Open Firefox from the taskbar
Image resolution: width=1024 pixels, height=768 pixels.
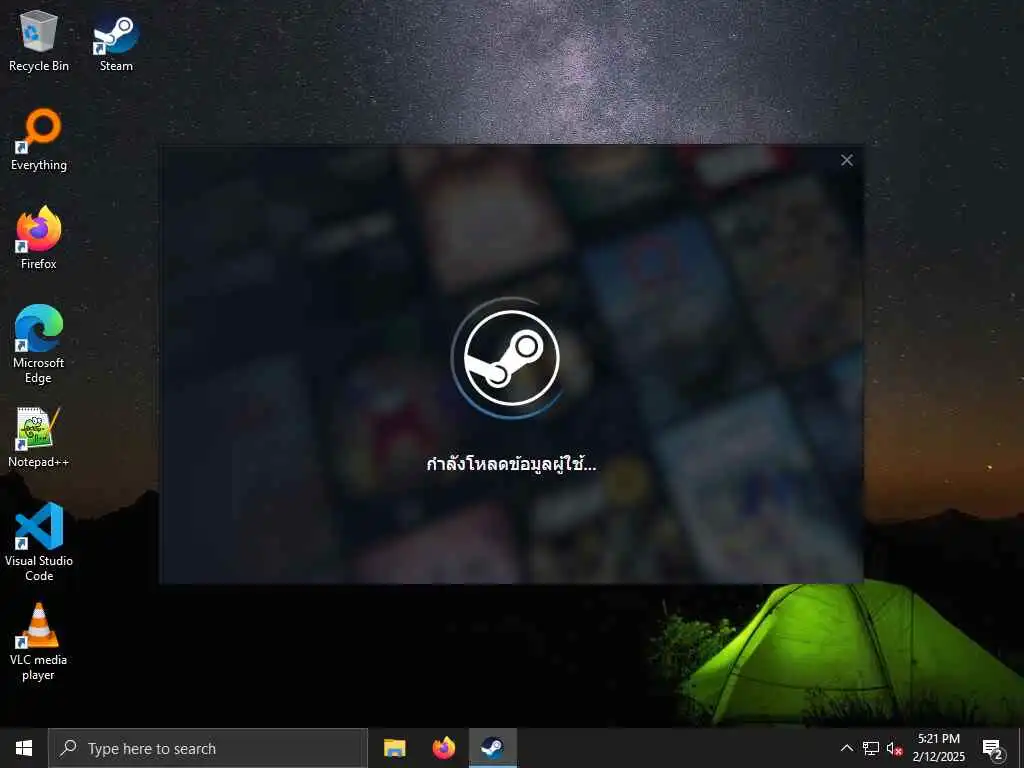tap(443, 748)
